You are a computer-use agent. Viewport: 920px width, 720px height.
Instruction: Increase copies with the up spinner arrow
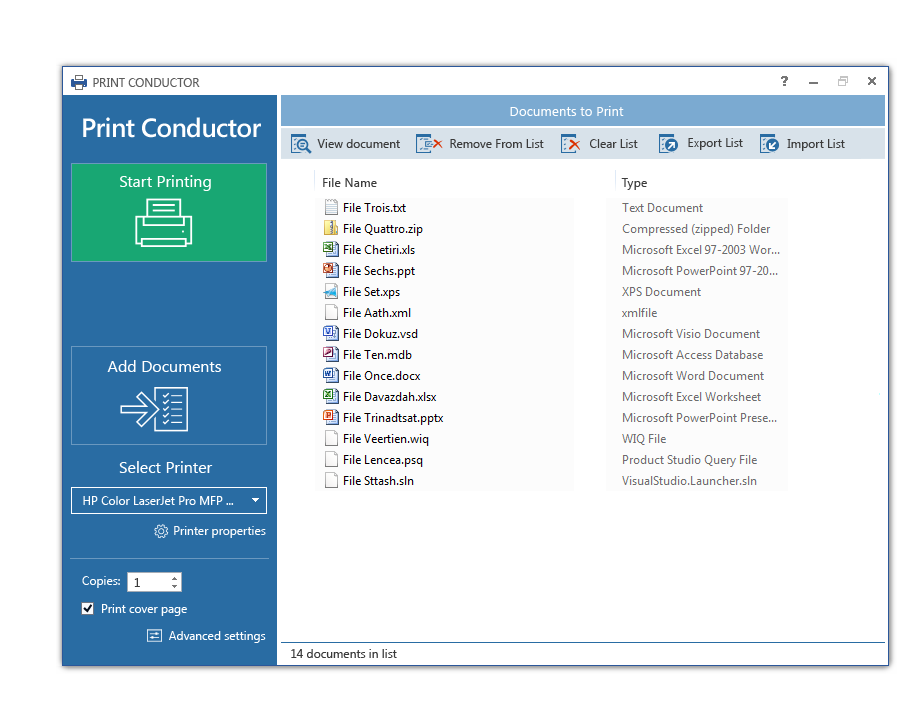[x=174, y=577]
